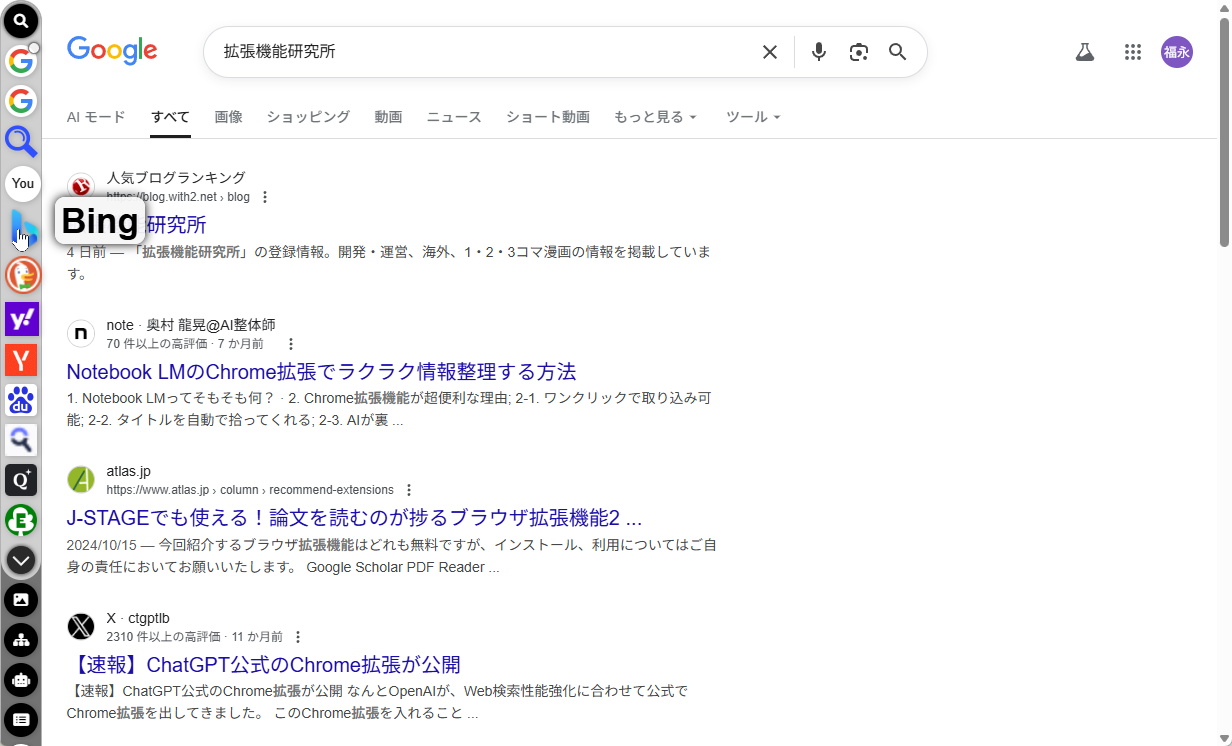Click the X favicon on the fourth result

point(81,627)
